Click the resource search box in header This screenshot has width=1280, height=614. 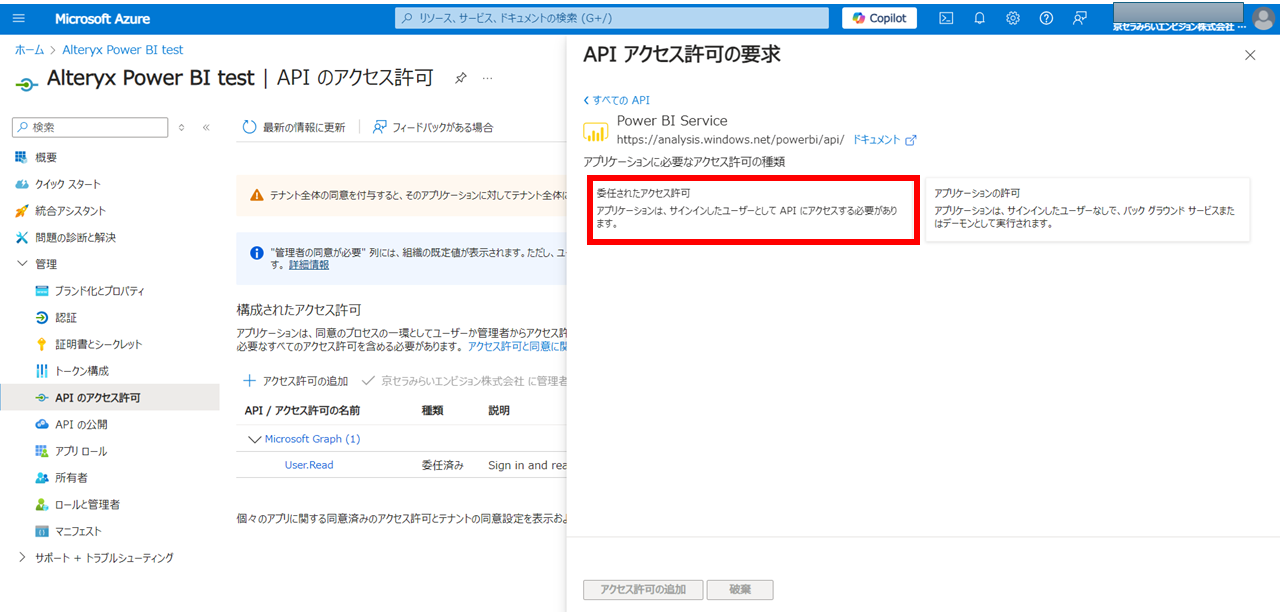(x=612, y=18)
